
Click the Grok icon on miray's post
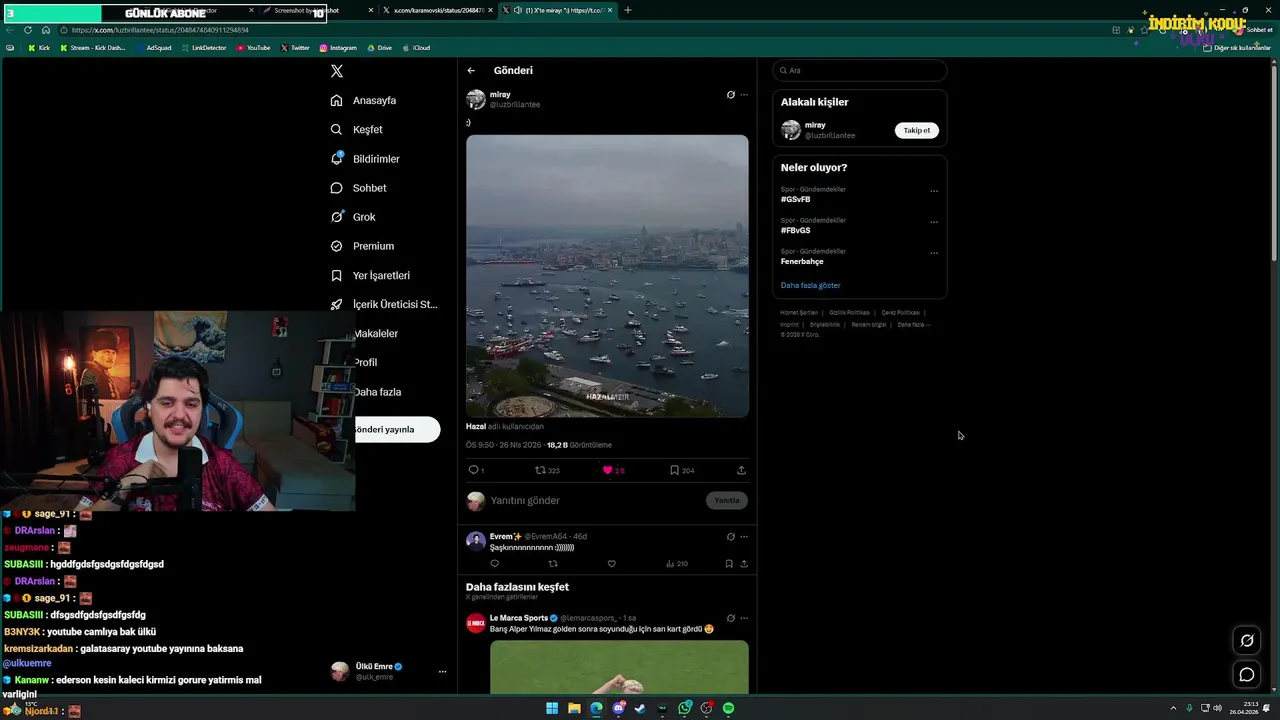coord(731,95)
